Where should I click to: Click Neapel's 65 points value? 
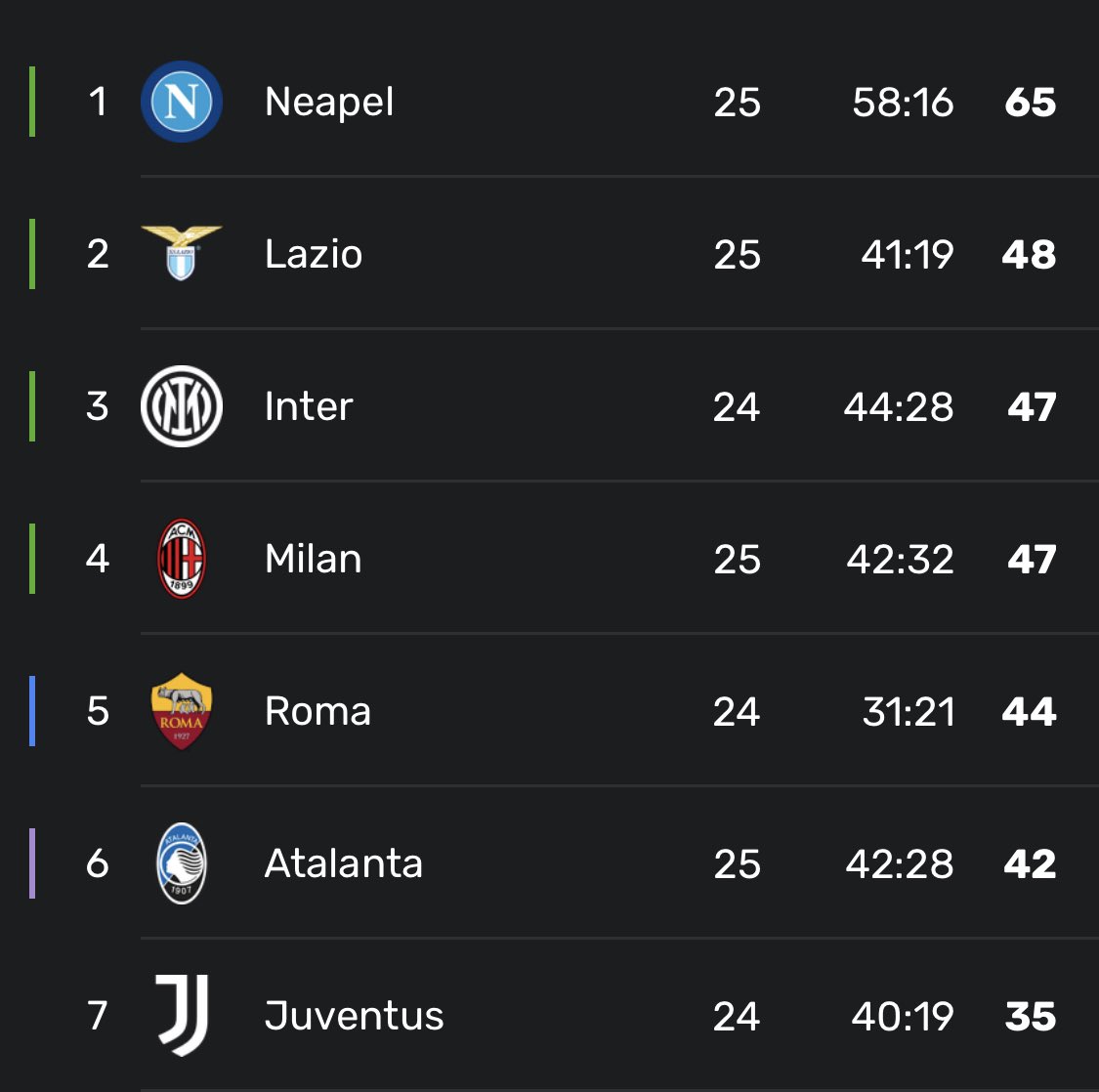tap(1030, 102)
